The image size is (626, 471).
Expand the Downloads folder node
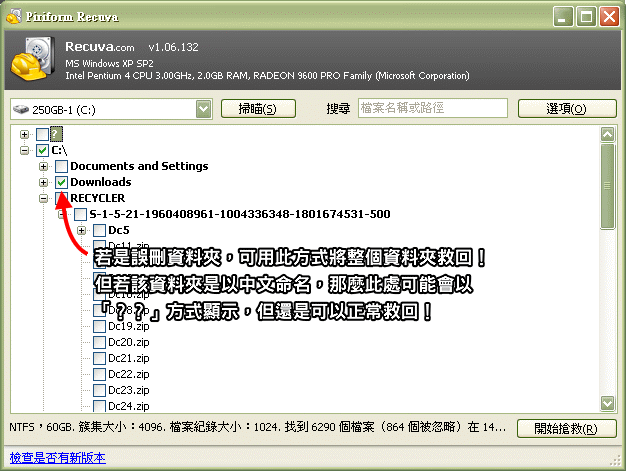[44, 182]
